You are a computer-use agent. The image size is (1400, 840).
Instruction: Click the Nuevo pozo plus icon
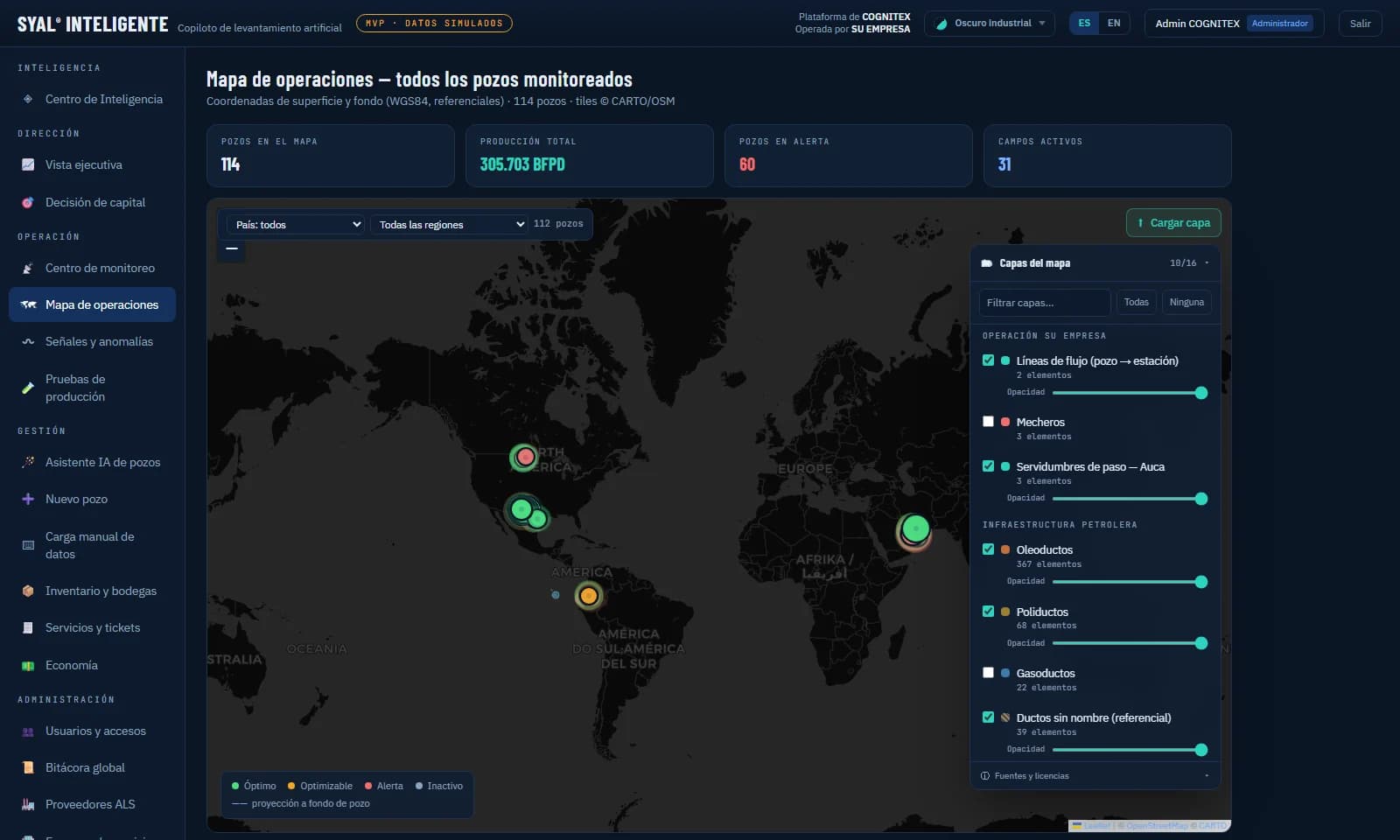coord(28,499)
